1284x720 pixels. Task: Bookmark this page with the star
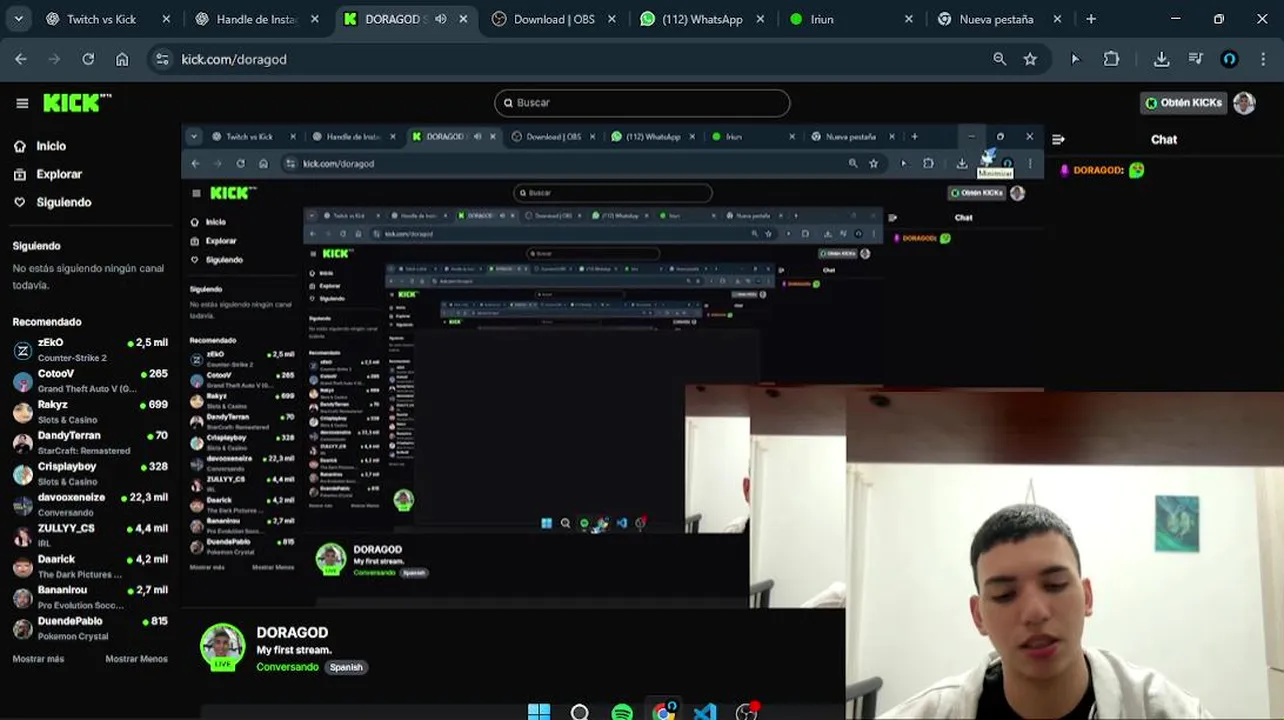pyautogui.click(x=1030, y=59)
